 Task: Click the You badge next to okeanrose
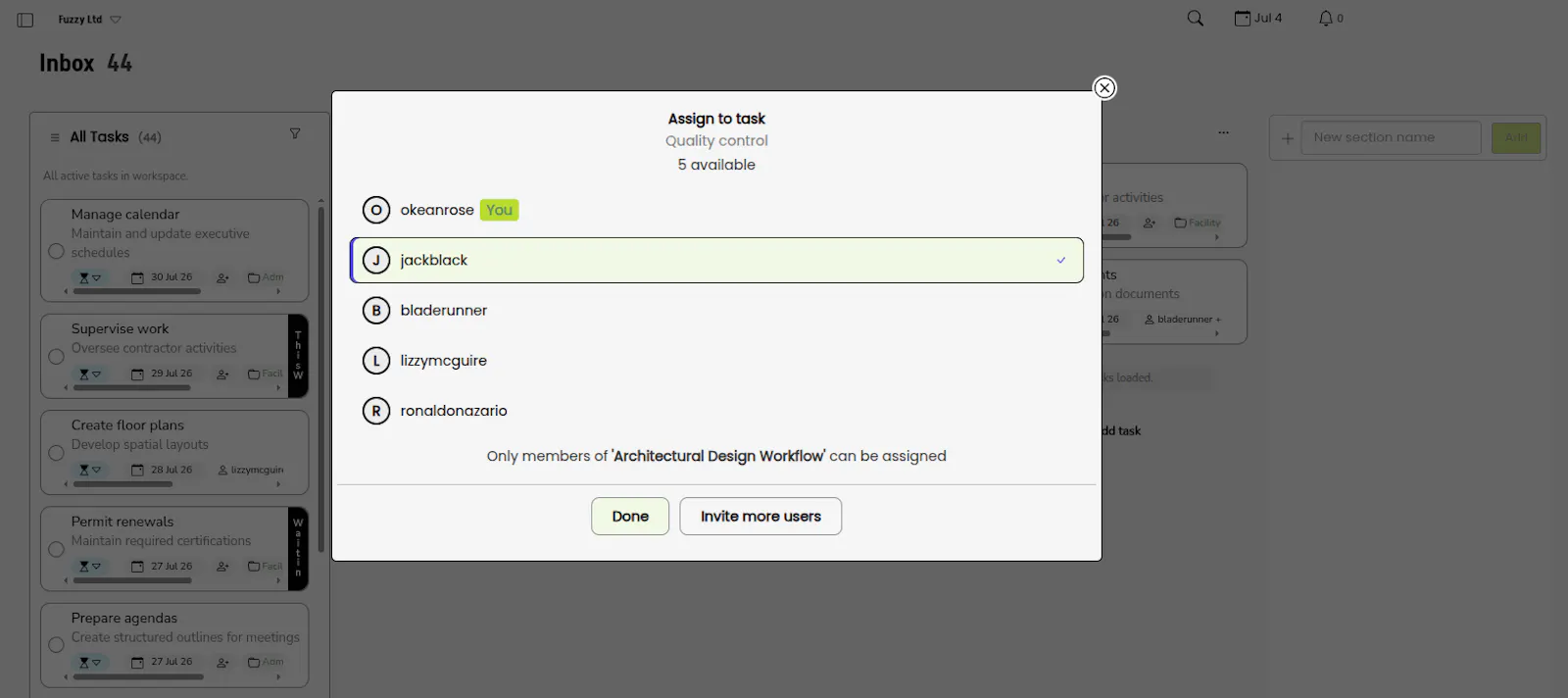point(499,210)
